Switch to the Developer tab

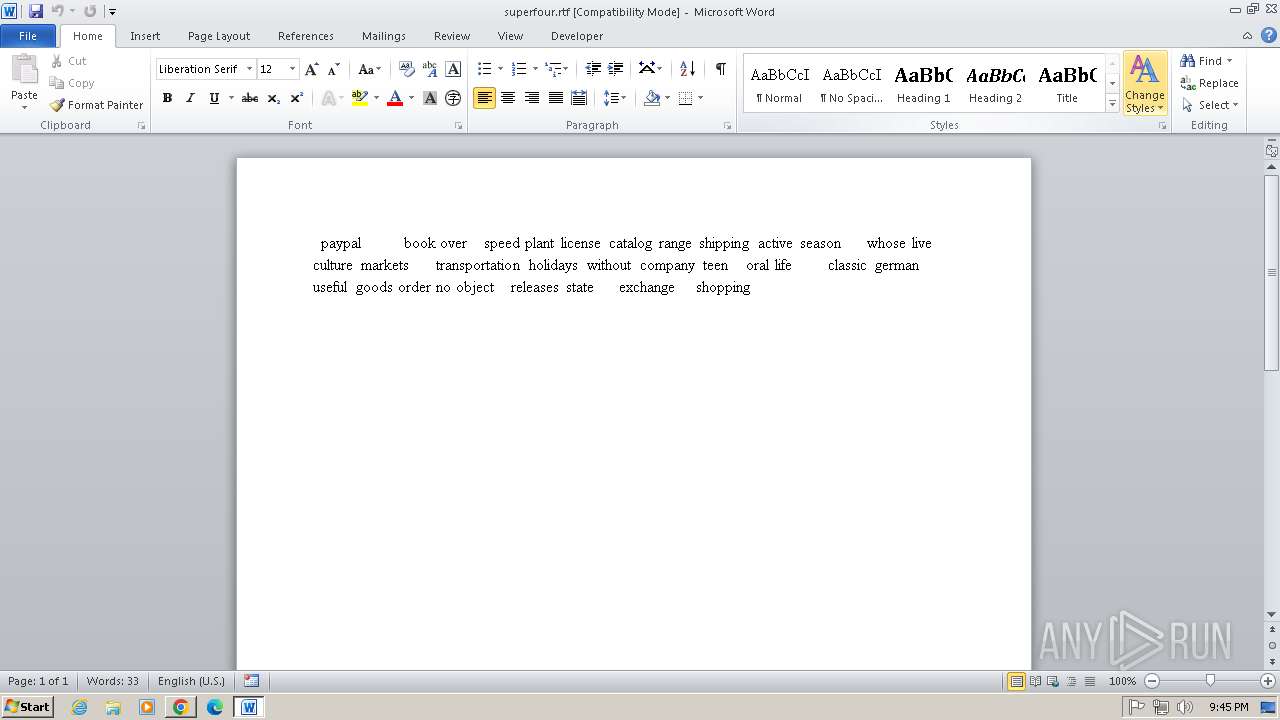click(577, 36)
